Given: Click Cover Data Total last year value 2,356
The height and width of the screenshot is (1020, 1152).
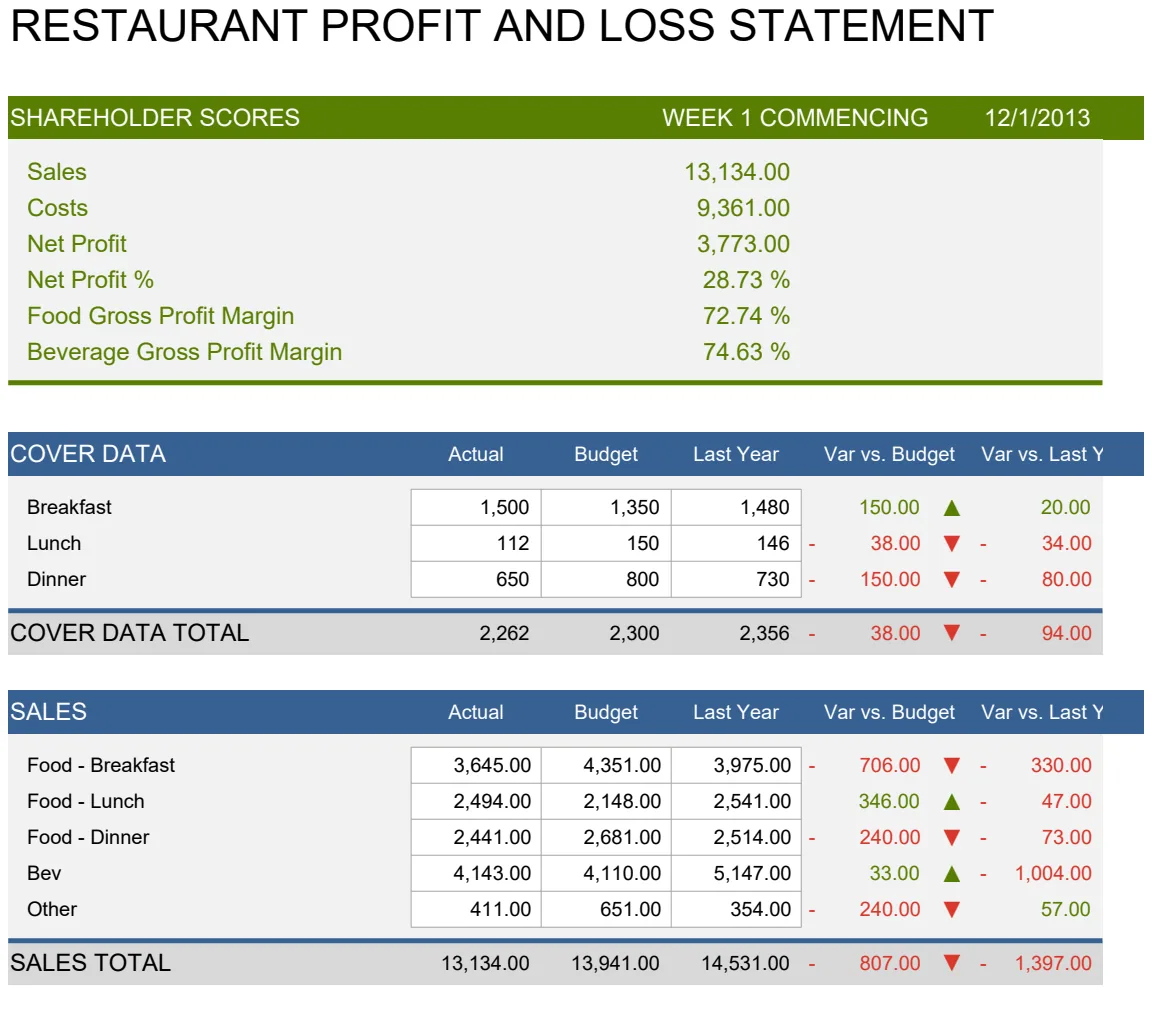Looking at the screenshot, I should coord(764,633).
